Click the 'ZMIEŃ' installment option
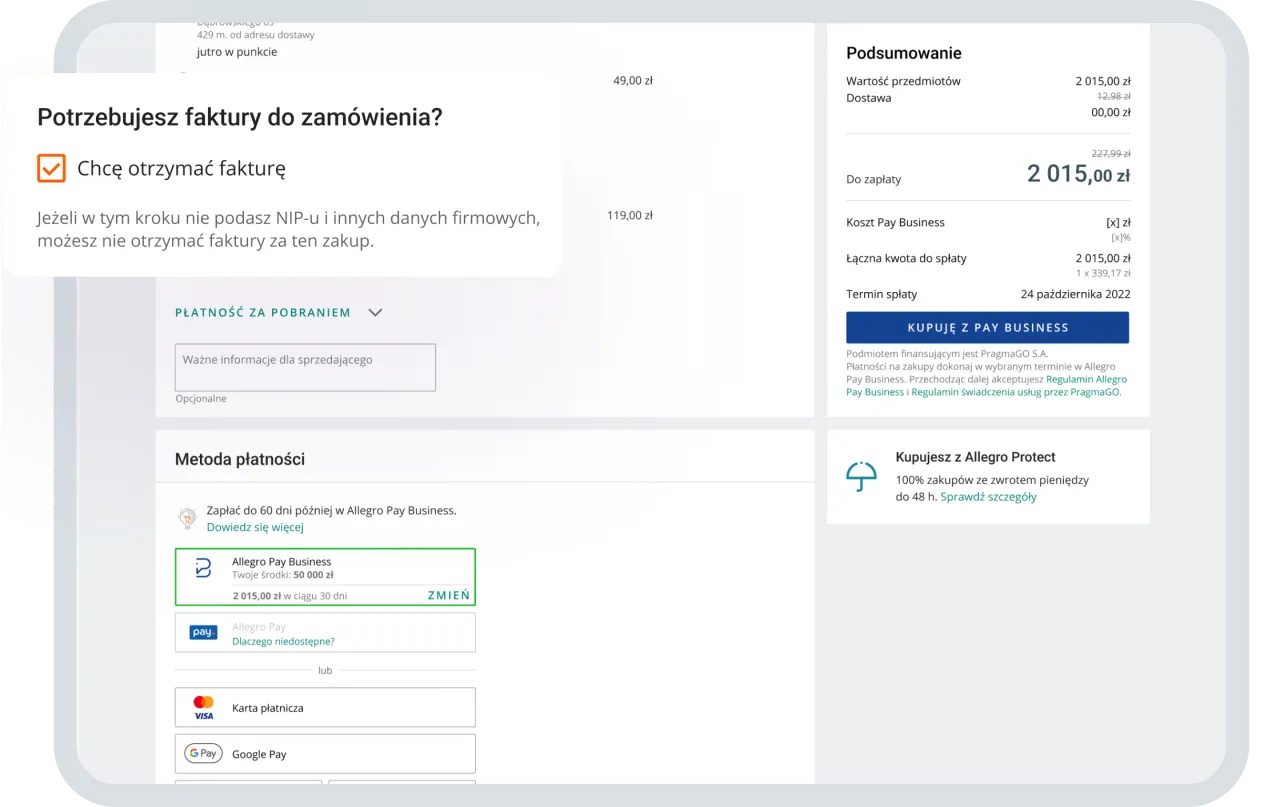The width and height of the screenshot is (1280, 807). pos(448,594)
